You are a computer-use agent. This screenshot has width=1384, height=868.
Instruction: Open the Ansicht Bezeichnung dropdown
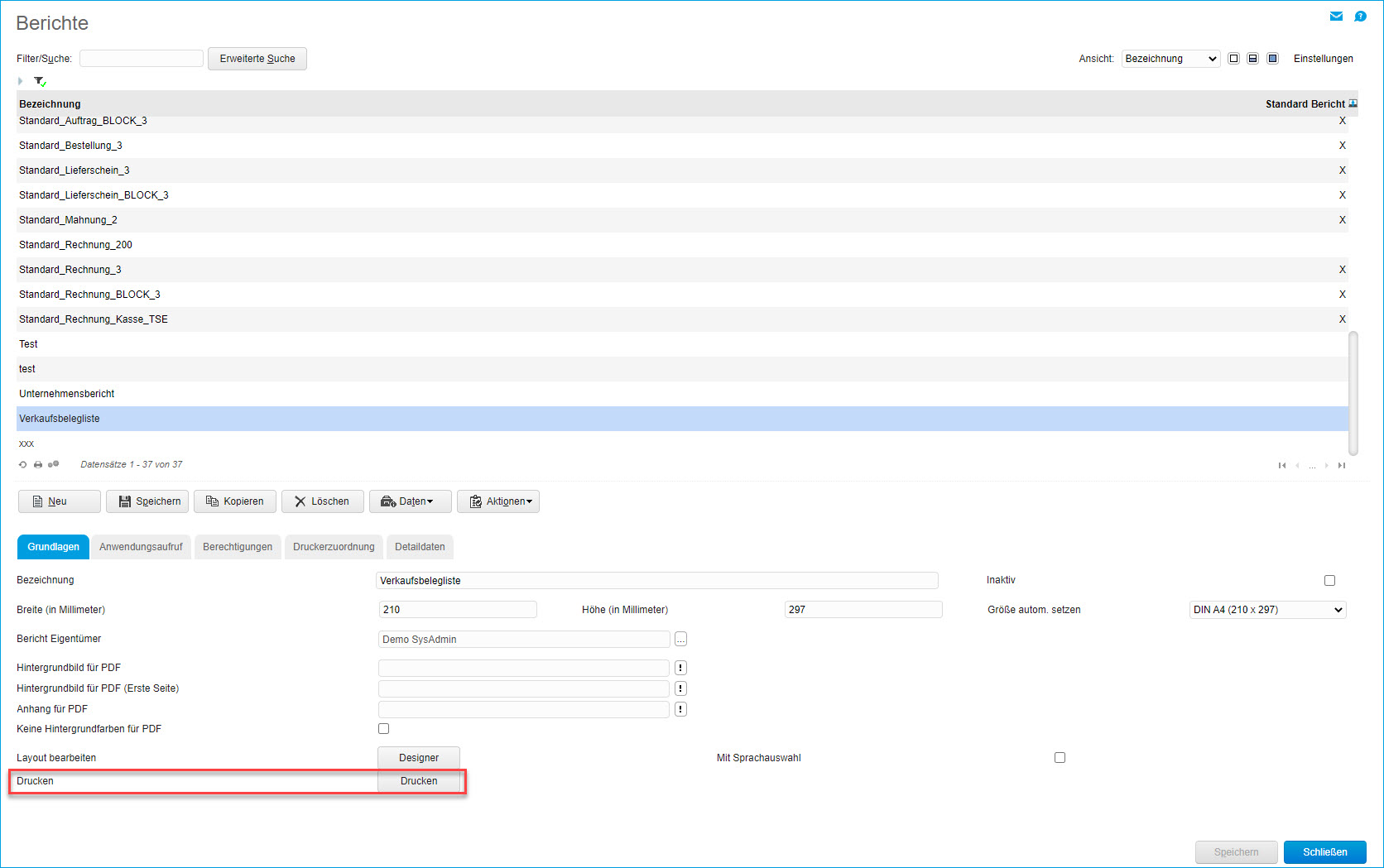[x=1170, y=59]
